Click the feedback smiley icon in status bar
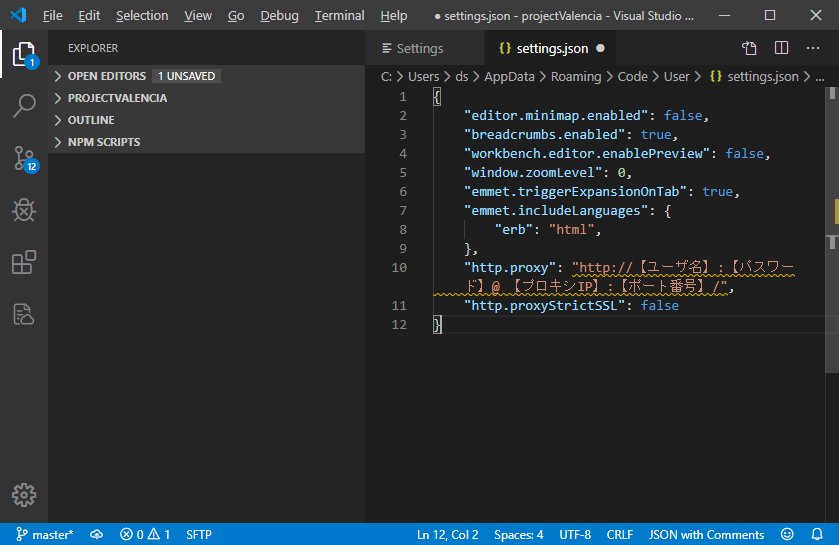The height and width of the screenshot is (545, 839). tap(787, 535)
